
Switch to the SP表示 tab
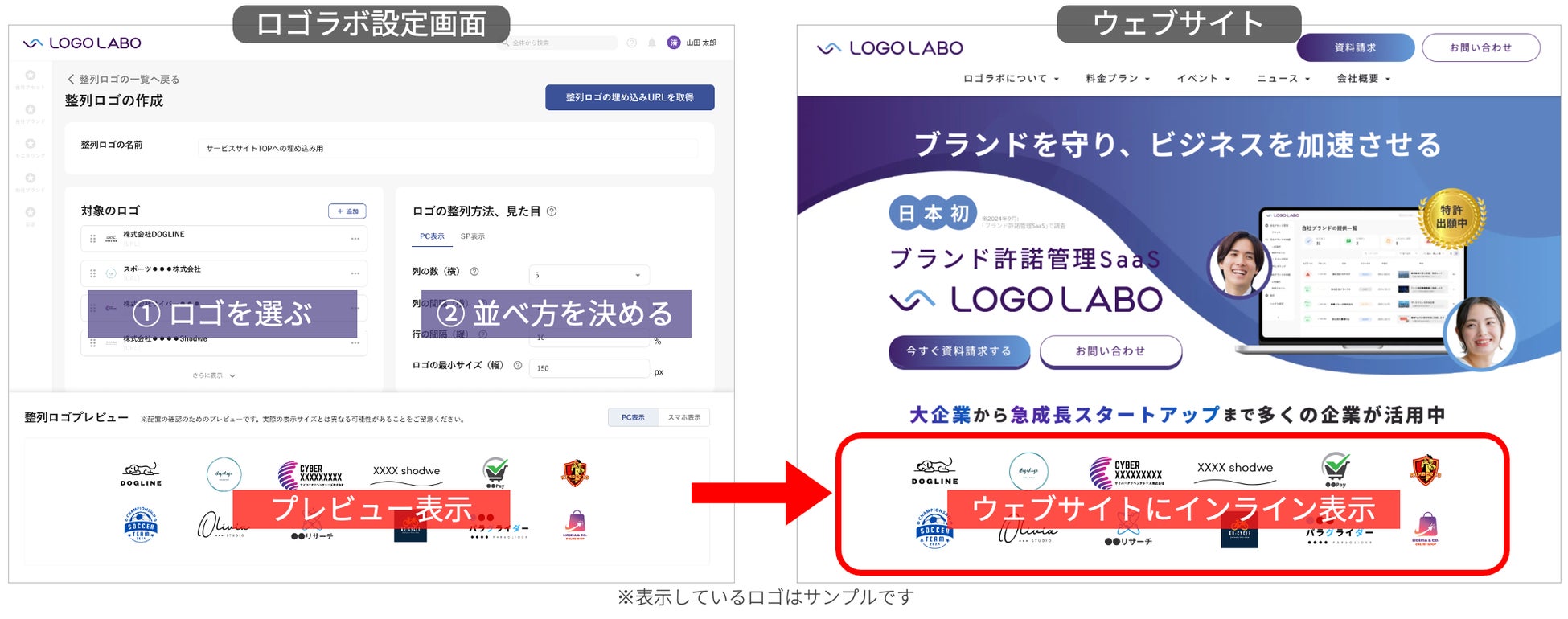pos(473,236)
